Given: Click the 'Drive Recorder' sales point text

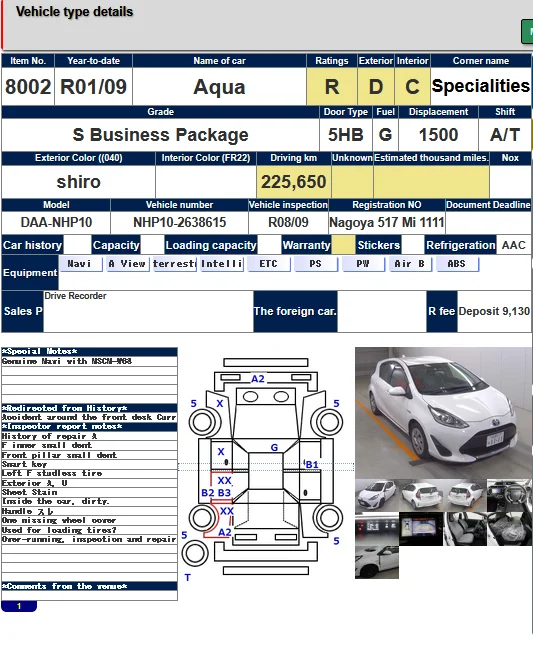Looking at the screenshot, I should (x=75, y=296).
